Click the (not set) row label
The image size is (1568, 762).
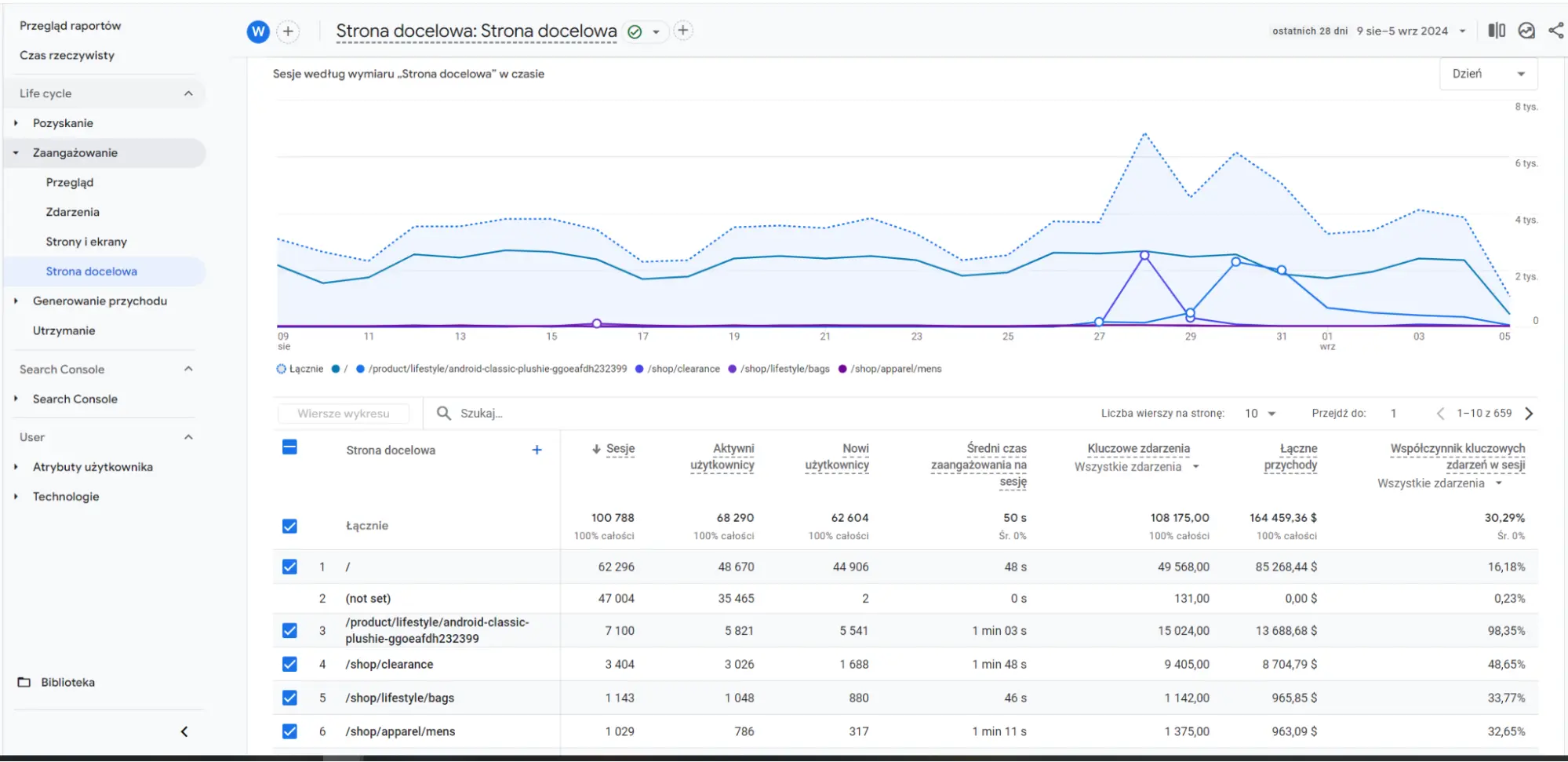(368, 599)
